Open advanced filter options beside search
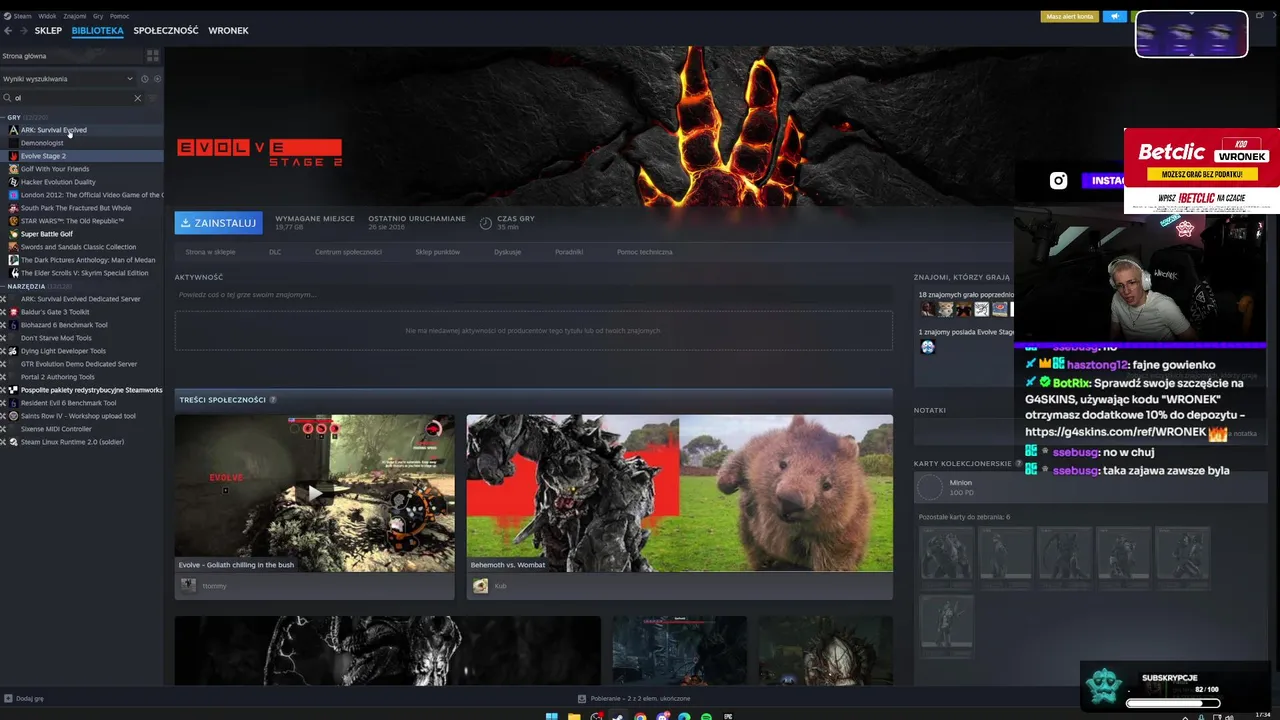 (x=153, y=98)
